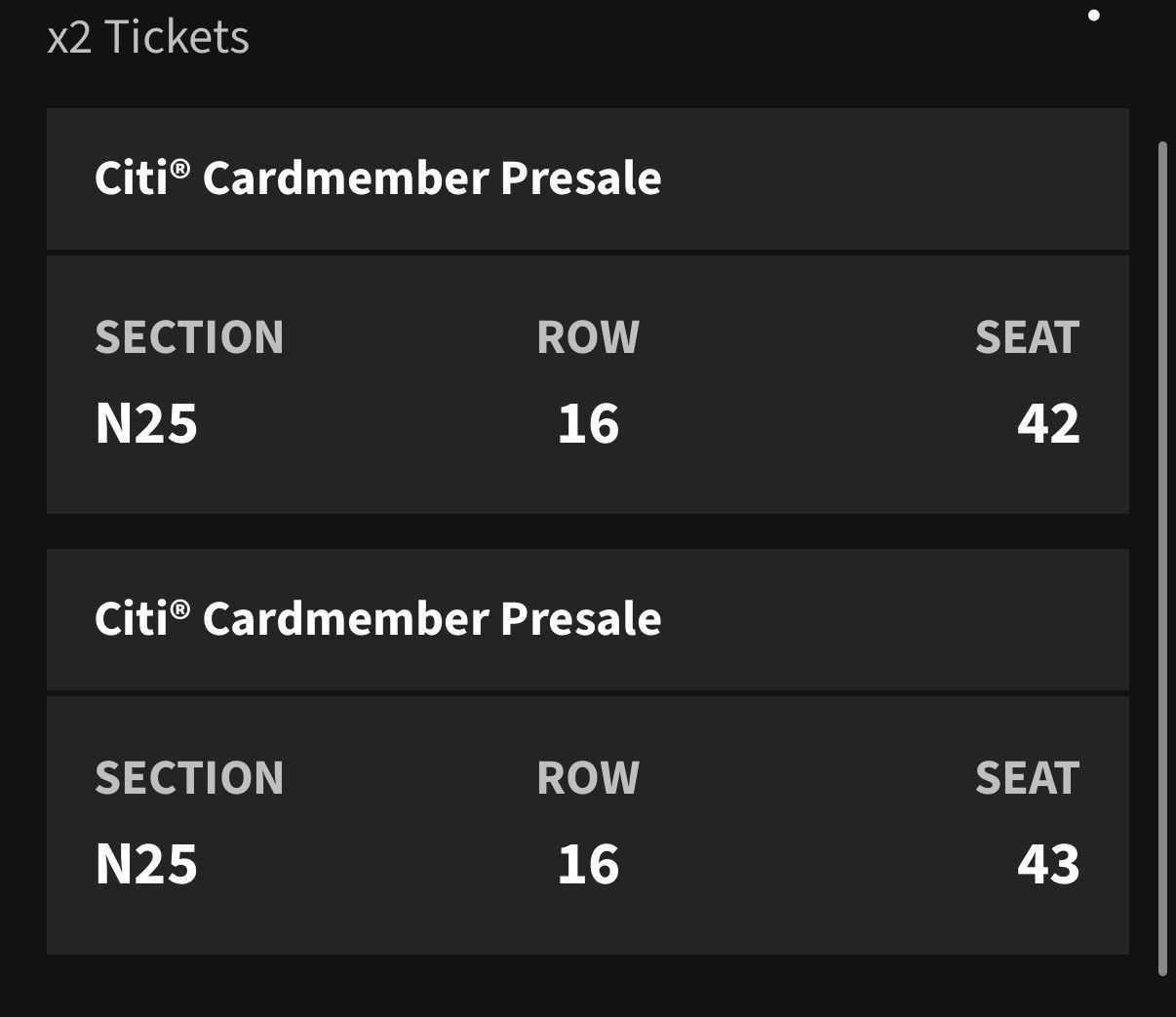Select seat 43 value
The image size is (1176, 1017).
pyautogui.click(x=1048, y=865)
